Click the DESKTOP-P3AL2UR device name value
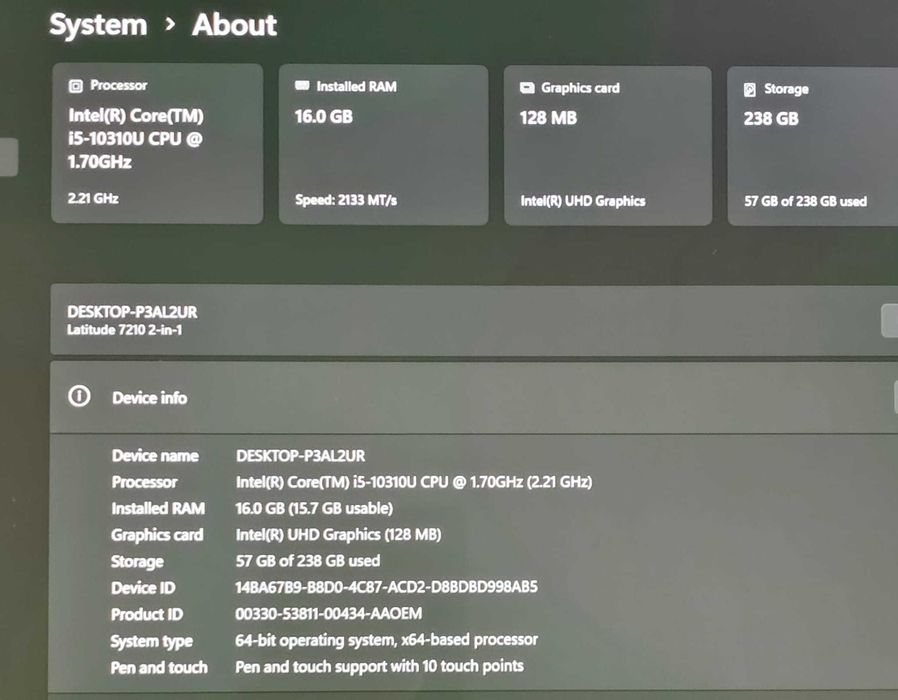The image size is (898, 700). [x=301, y=456]
